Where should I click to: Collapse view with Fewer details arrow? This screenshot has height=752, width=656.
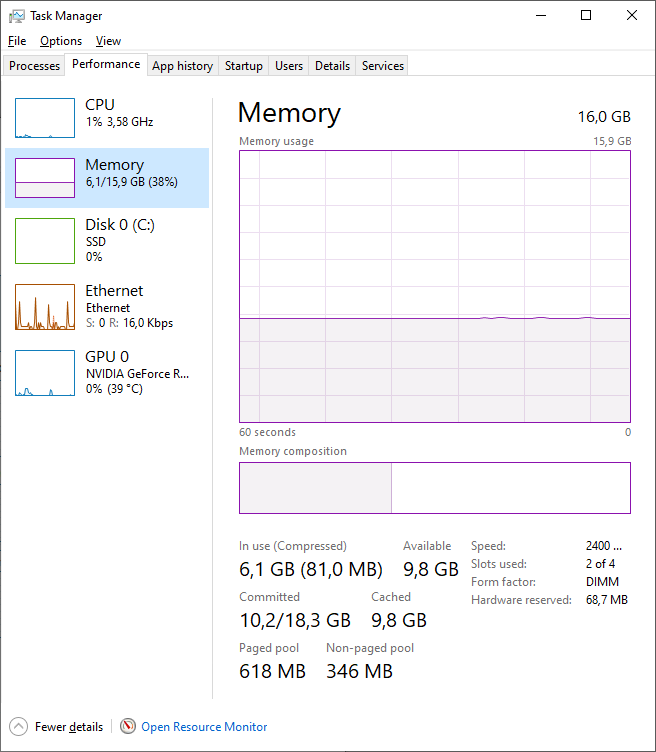click(18, 727)
